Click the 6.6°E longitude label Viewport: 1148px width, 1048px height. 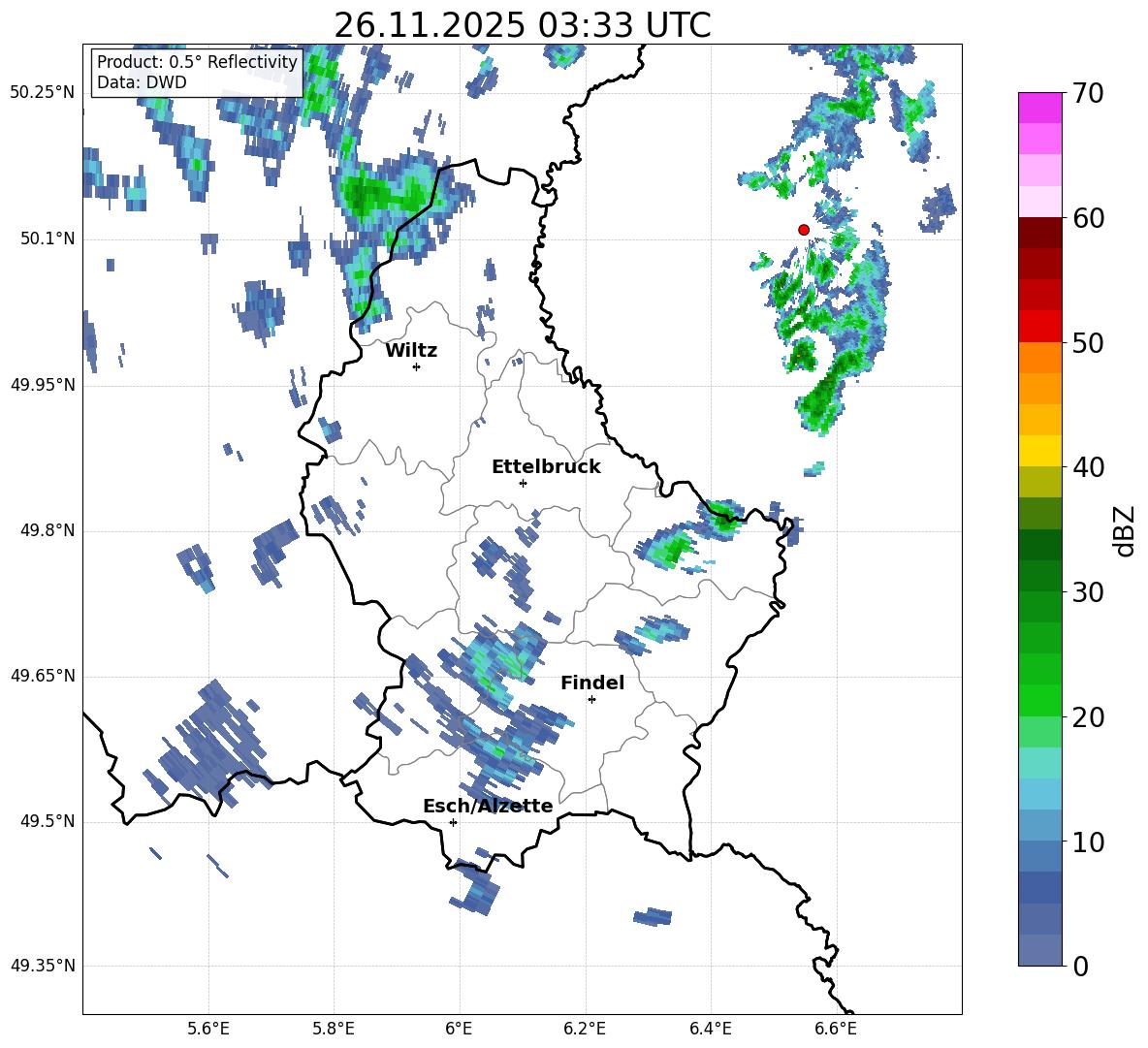pyautogui.click(x=836, y=1029)
